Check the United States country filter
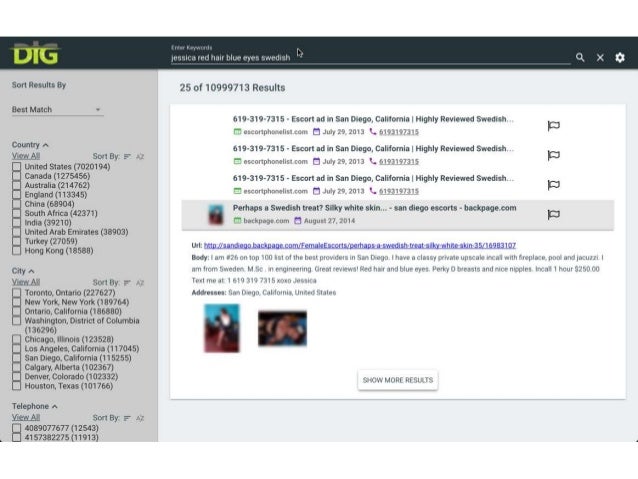 (x=16, y=166)
